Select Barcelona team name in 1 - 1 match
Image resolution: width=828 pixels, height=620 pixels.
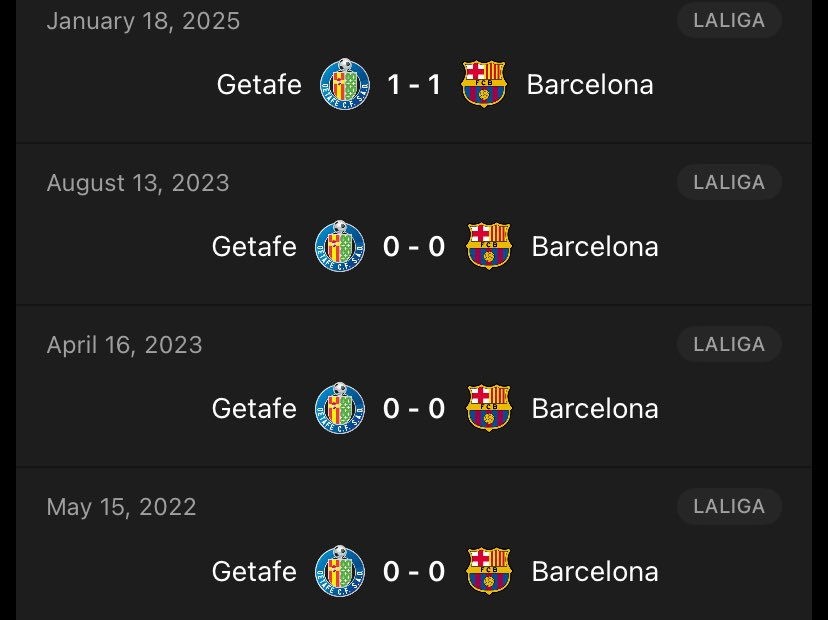590,84
